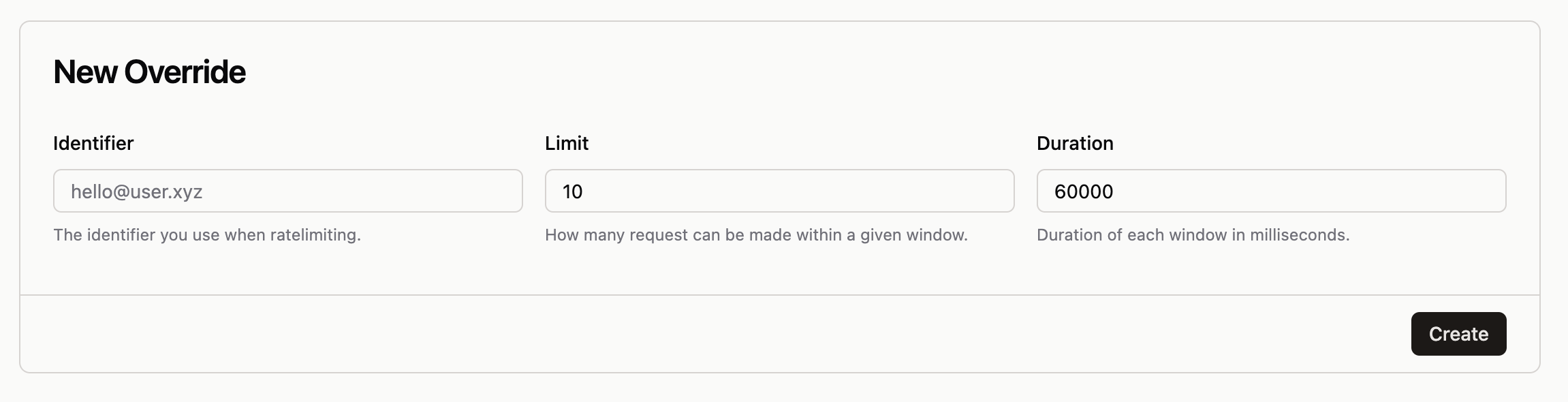Click the divider line above Create
Image resolution: width=1568 pixels, height=402 pixels.
pos(780,295)
